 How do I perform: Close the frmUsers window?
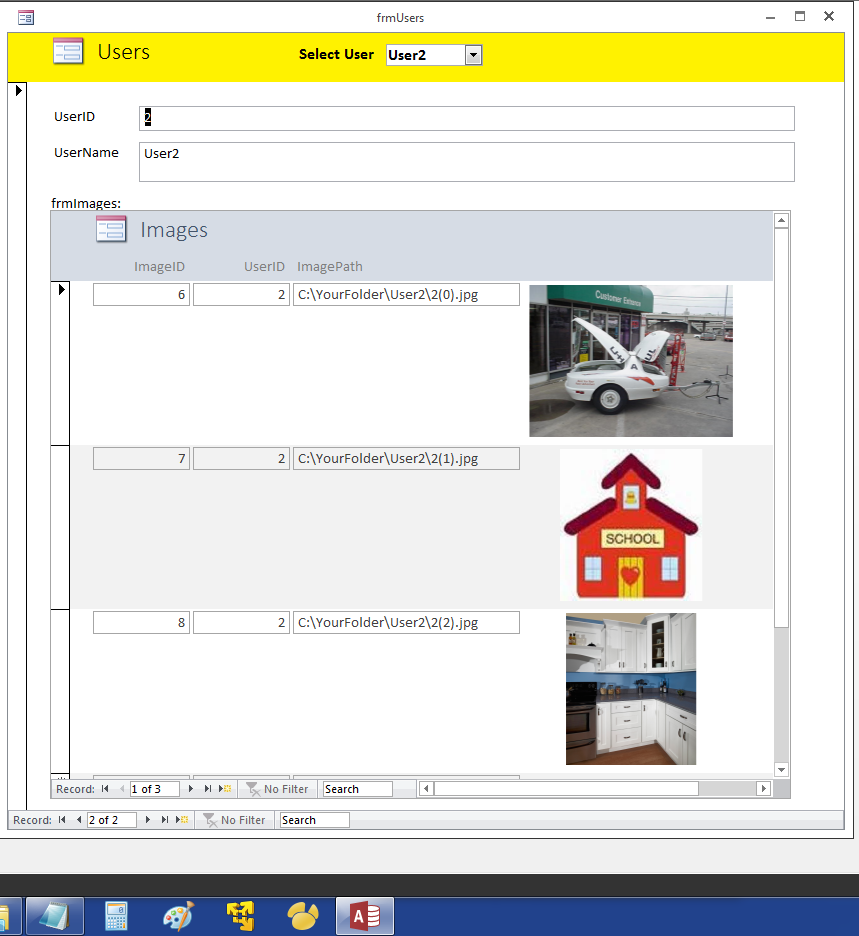pyautogui.click(x=829, y=17)
